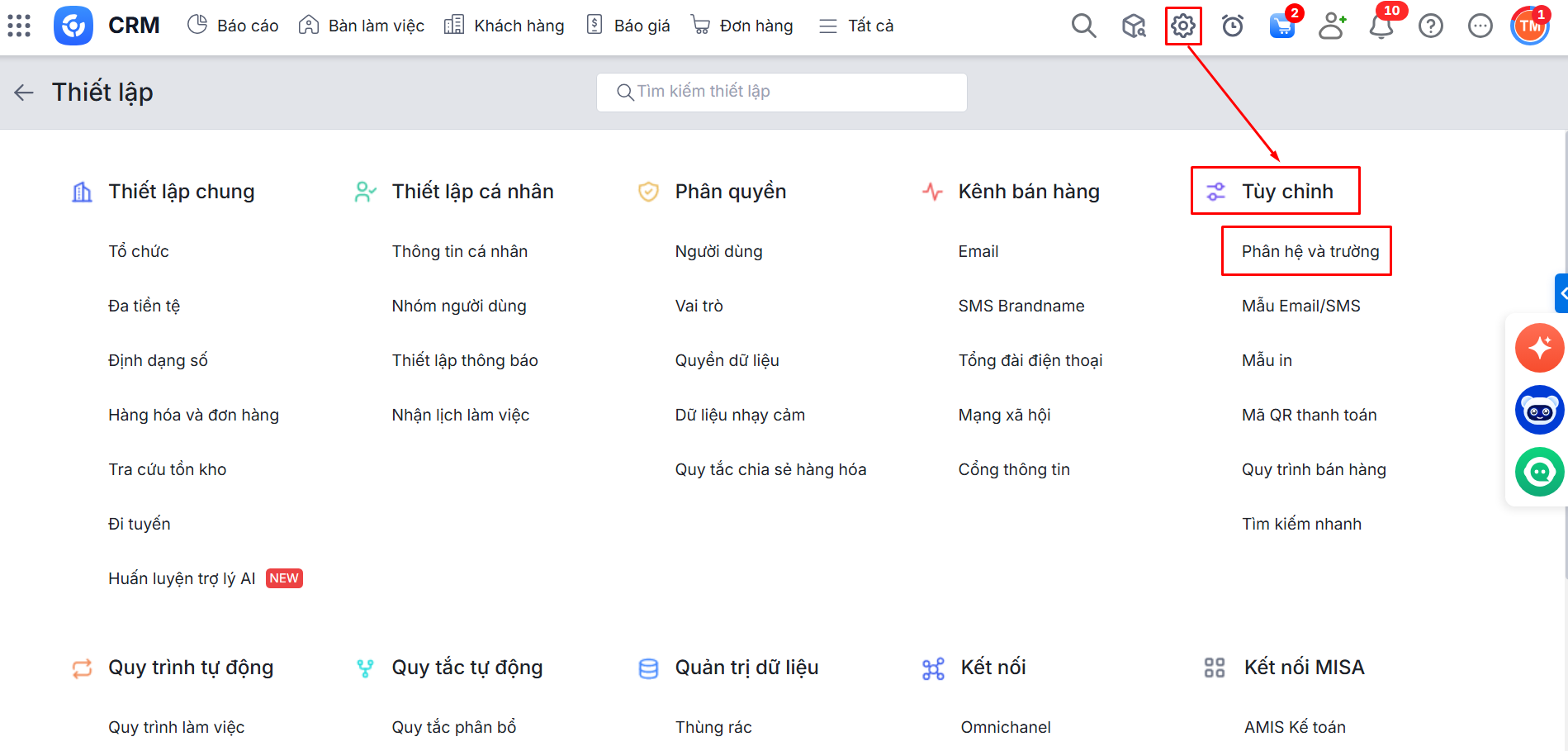Open Mẫu in templates
The width and height of the screenshot is (1568, 751).
point(1267,360)
